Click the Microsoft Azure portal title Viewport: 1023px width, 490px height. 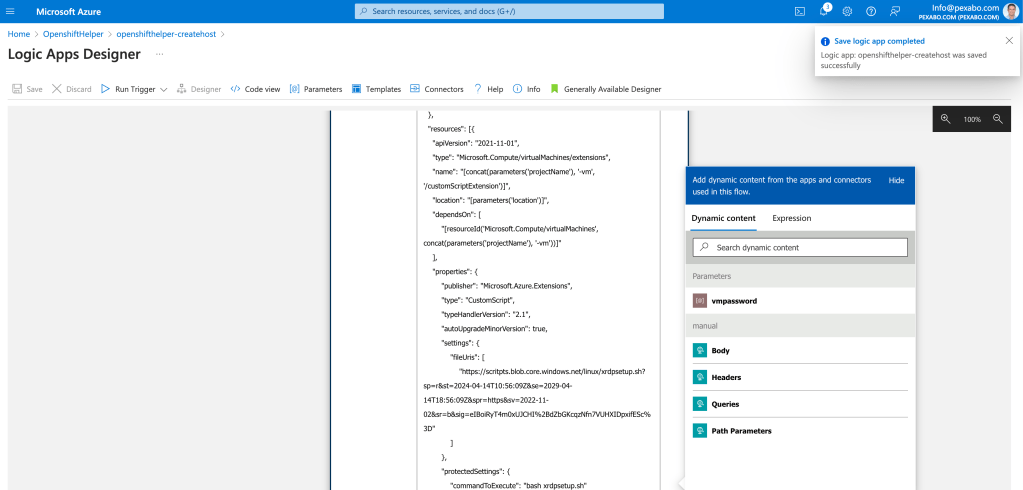(x=69, y=12)
